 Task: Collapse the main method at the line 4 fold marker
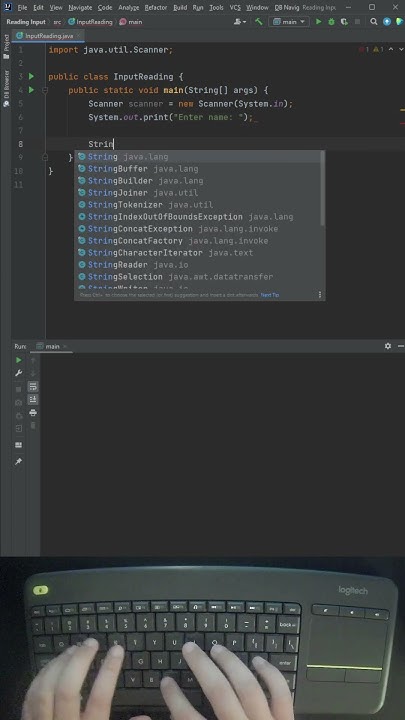[x=45, y=90]
